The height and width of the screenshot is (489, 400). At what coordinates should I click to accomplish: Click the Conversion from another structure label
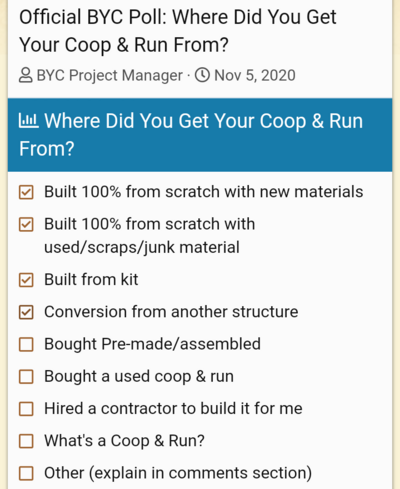pos(171,312)
